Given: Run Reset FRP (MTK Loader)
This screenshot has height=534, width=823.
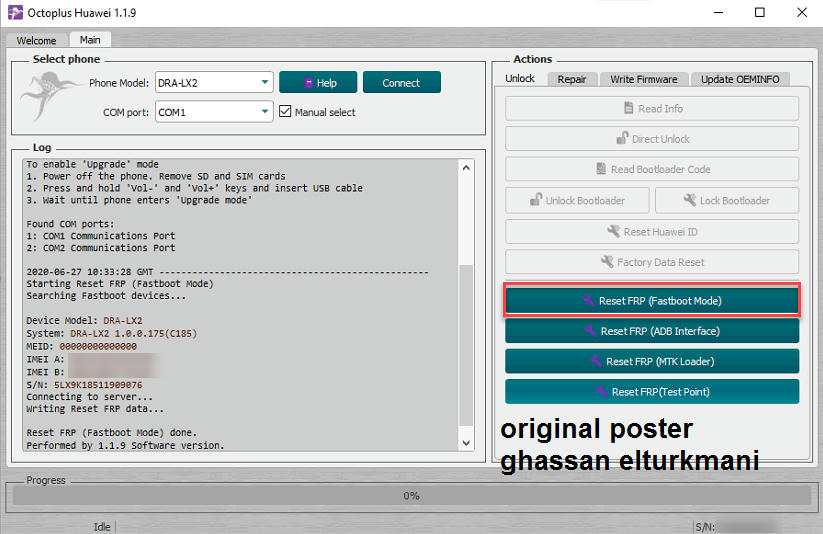Looking at the screenshot, I should pyautogui.click(x=652, y=361).
